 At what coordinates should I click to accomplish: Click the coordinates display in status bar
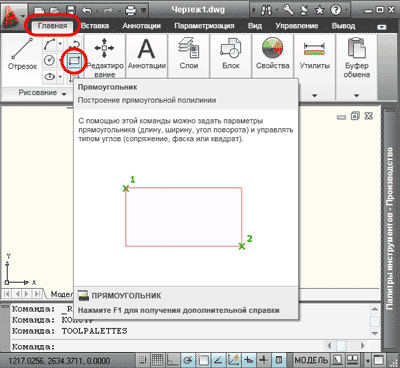(59, 361)
